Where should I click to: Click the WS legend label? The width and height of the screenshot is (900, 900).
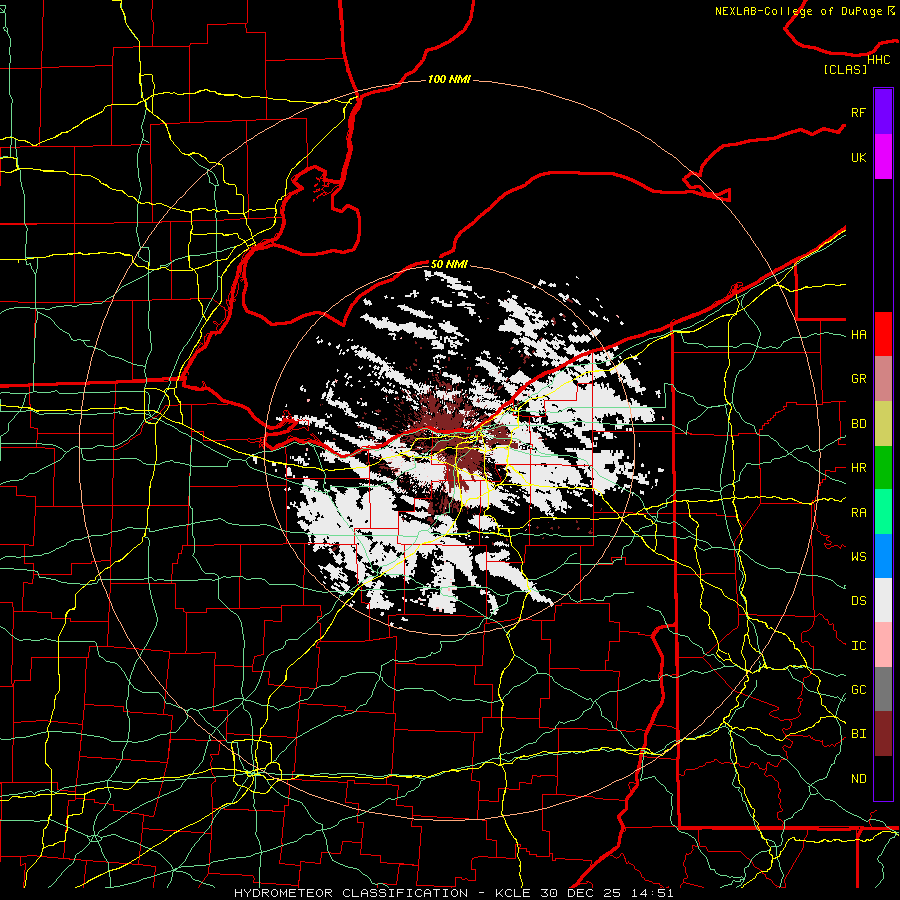tap(859, 556)
